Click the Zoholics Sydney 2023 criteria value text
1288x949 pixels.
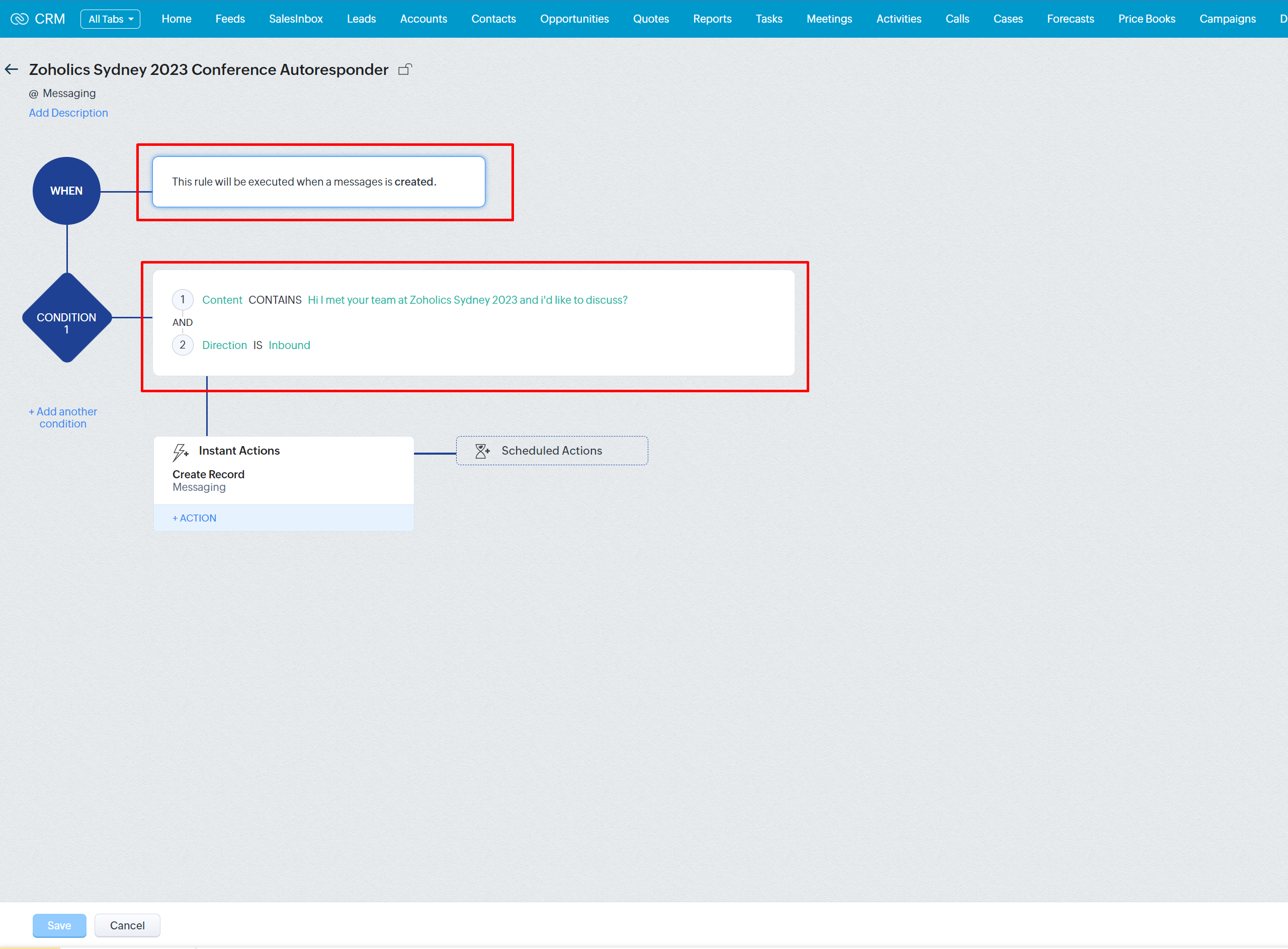pyautogui.click(x=468, y=300)
